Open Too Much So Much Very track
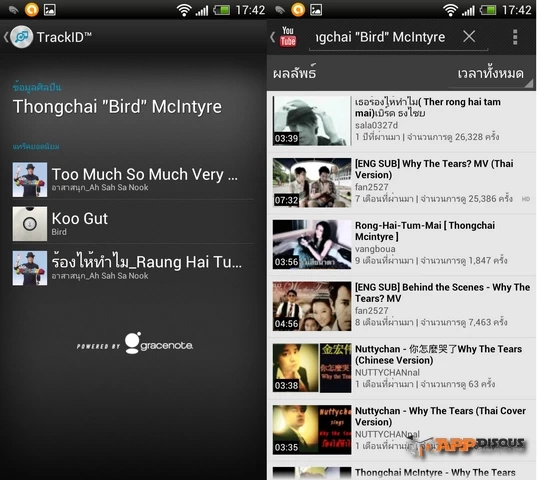This screenshot has height=480, width=538. pos(133,179)
